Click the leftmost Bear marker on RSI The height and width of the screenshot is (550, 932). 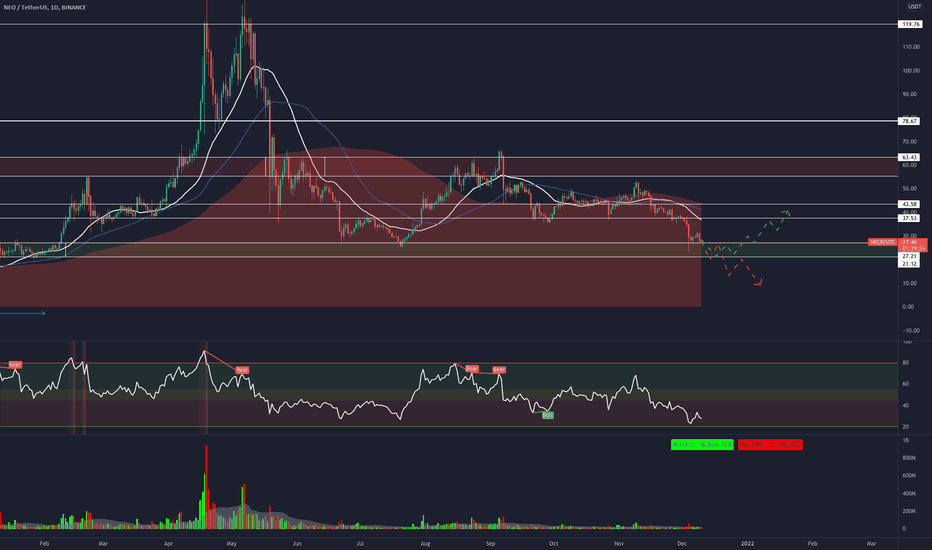coord(15,364)
